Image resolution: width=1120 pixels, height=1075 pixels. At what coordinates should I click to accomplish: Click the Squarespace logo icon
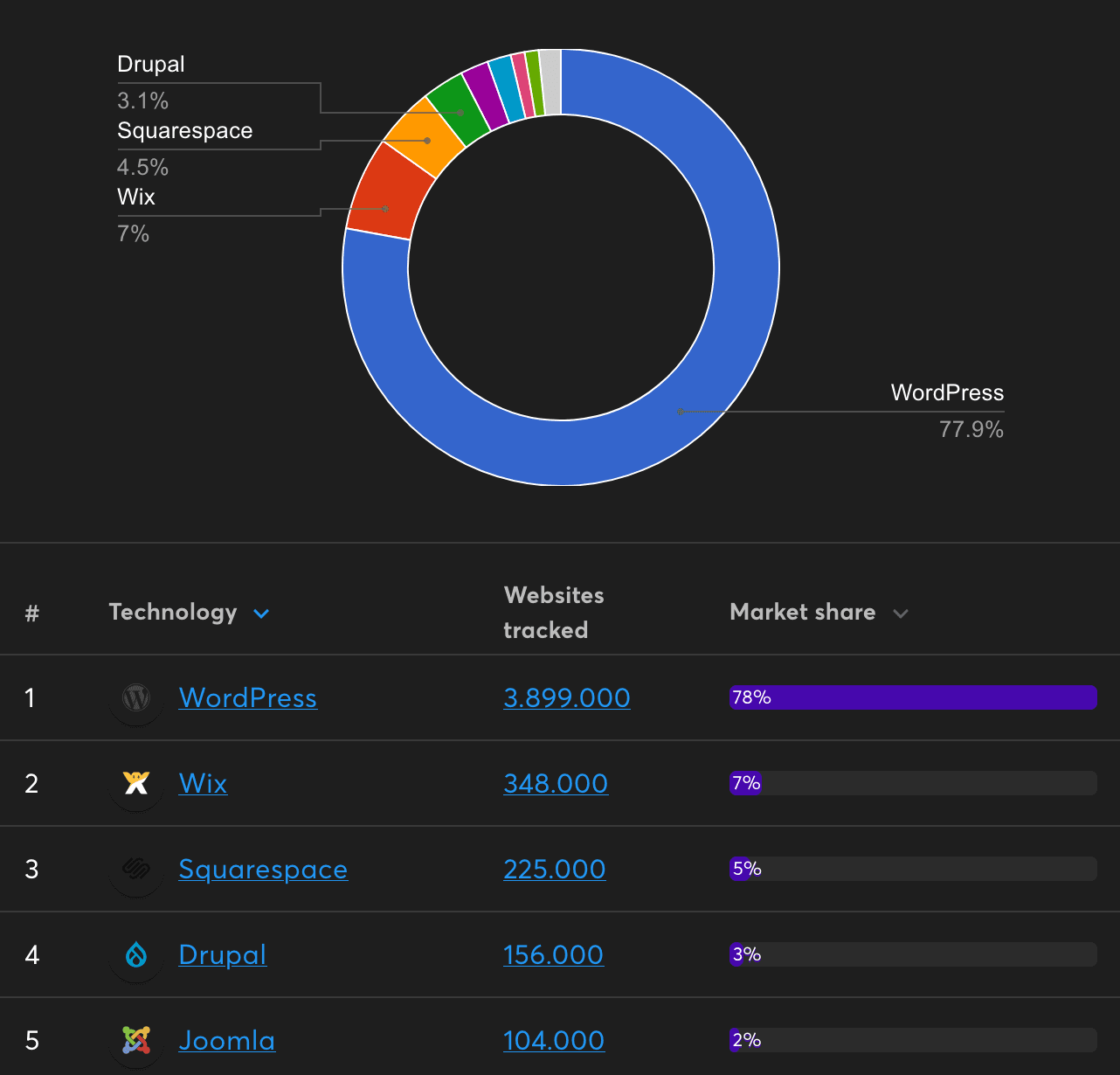(x=136, y=869)
